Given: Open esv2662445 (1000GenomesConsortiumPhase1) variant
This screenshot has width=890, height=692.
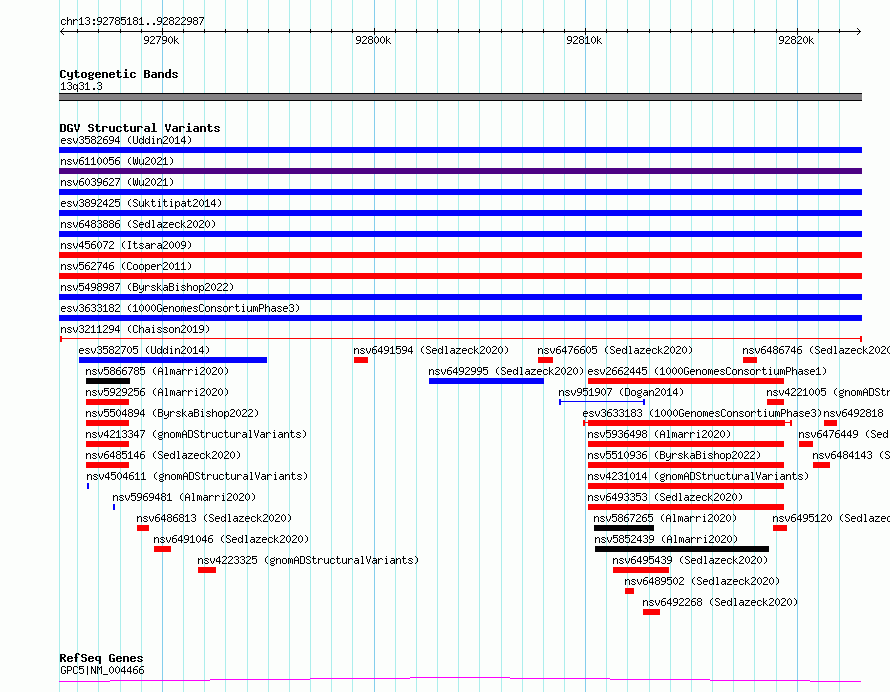Looking at the screenshot, I should pos(707,371).
